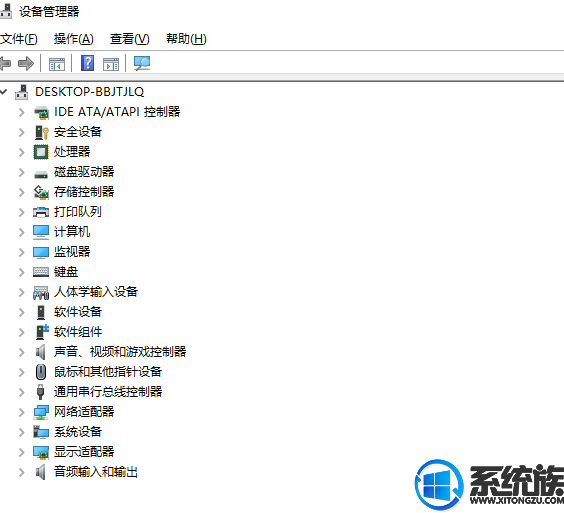Expand 软件组件 chevron
Screen dimensions: 564x513
point(22,332)
